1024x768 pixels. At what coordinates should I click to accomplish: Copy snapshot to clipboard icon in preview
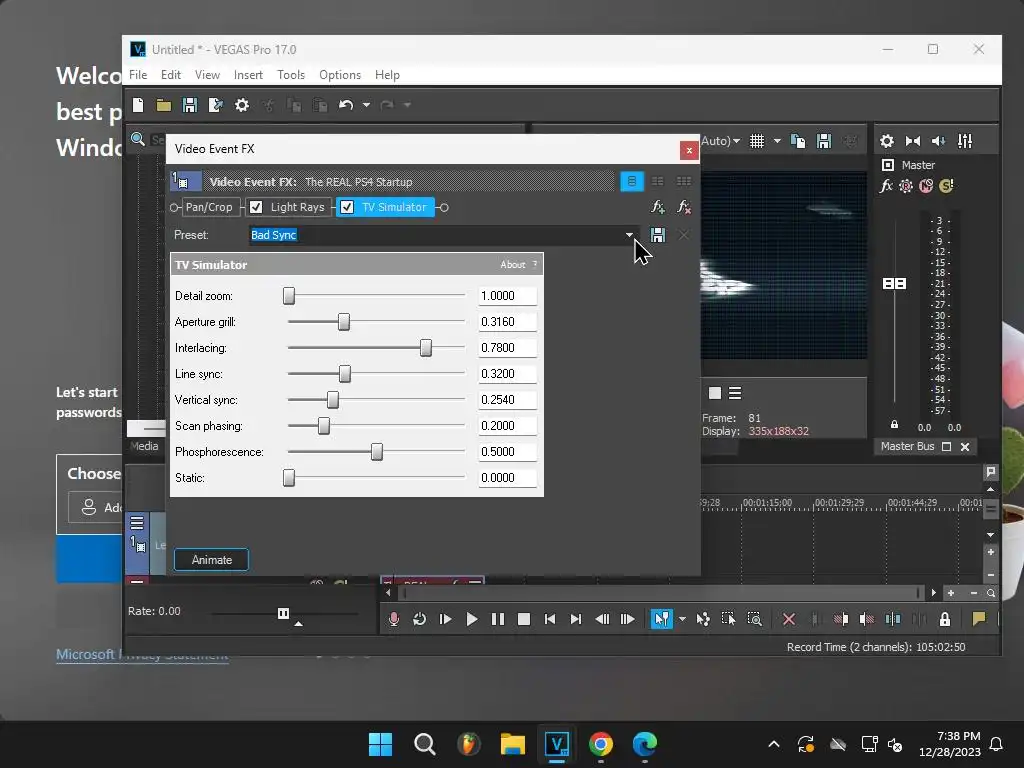click(x=798, y=140)
